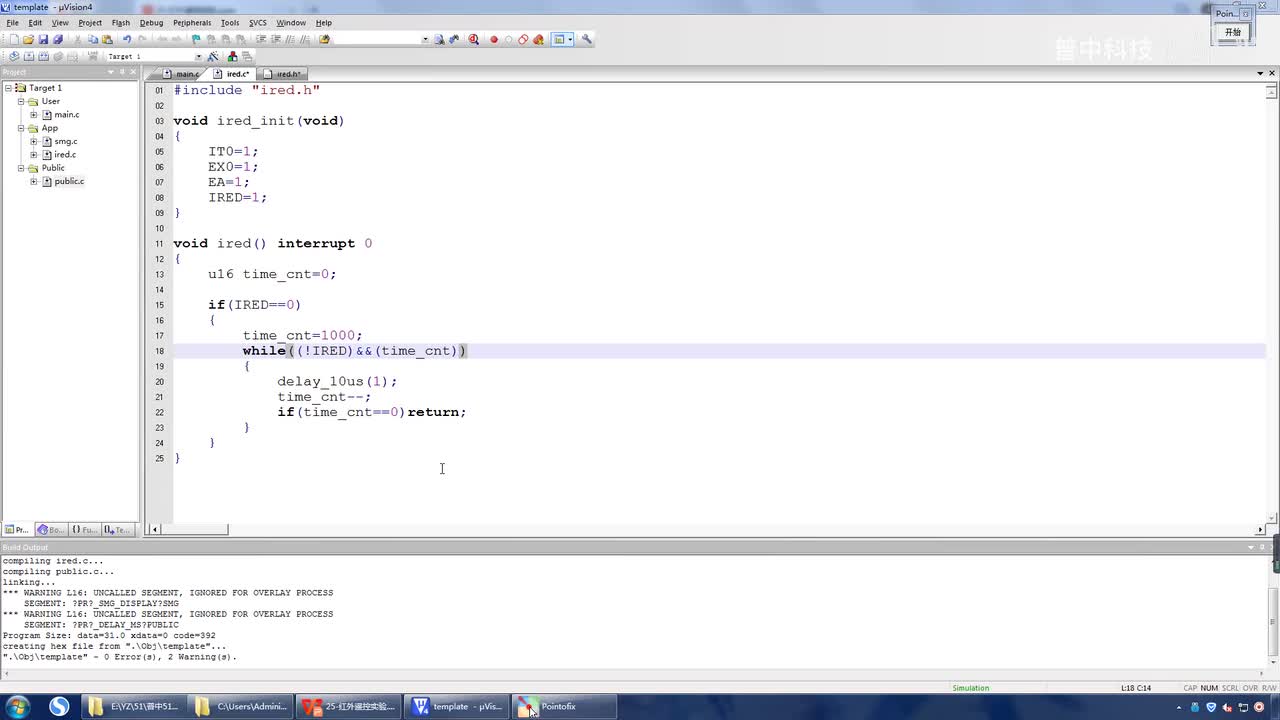Build the target with Build icon
The height and width of the screenshot is (720, 1280).
[29, 56]
